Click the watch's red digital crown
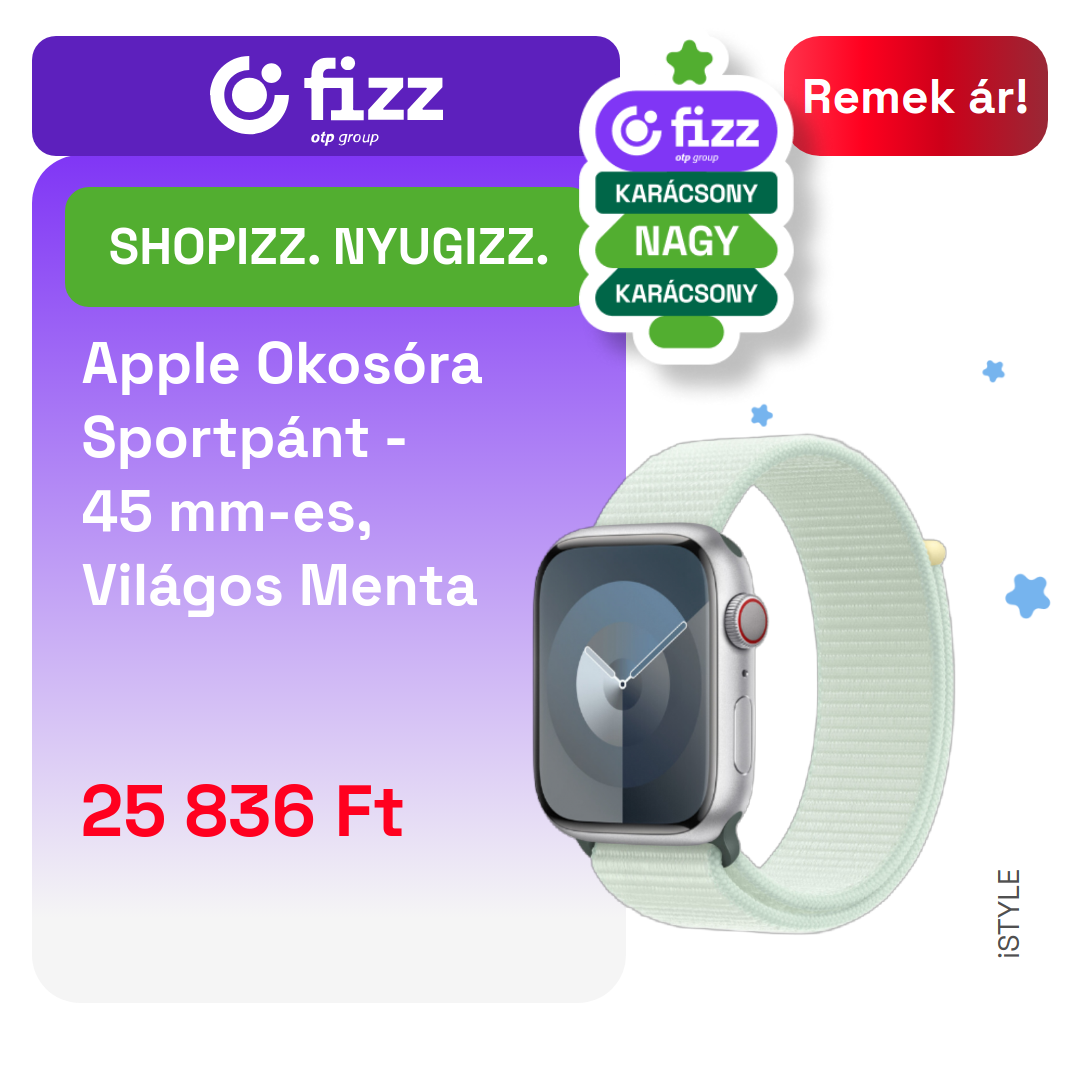Screen dimensions: 1080x1080 coord(751,619)
